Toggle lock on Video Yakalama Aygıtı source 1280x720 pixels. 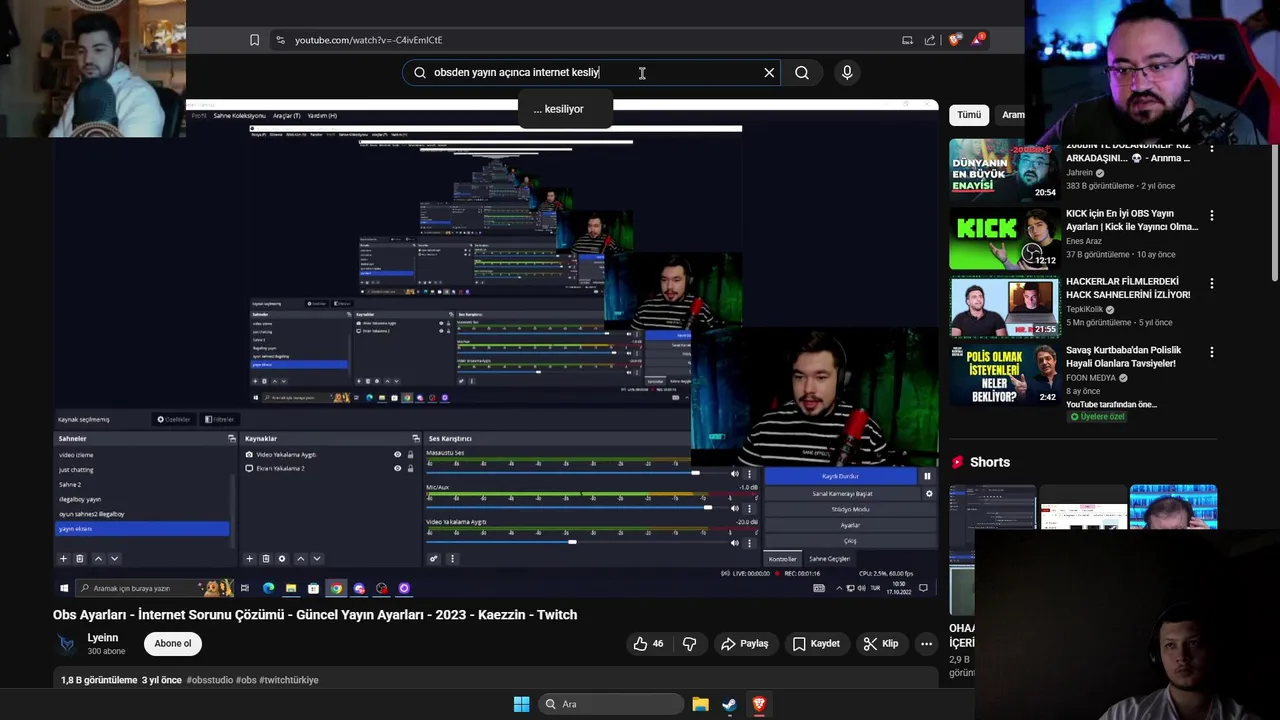[x=410, y=455]
